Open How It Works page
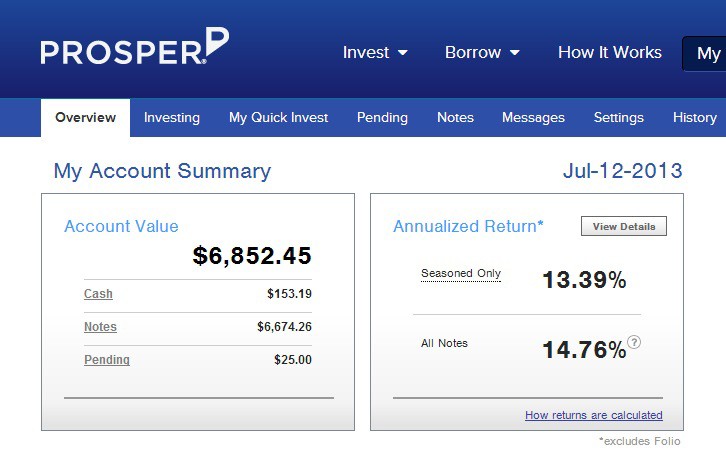This screenshot has height=459, width=726. pos(609,52)
